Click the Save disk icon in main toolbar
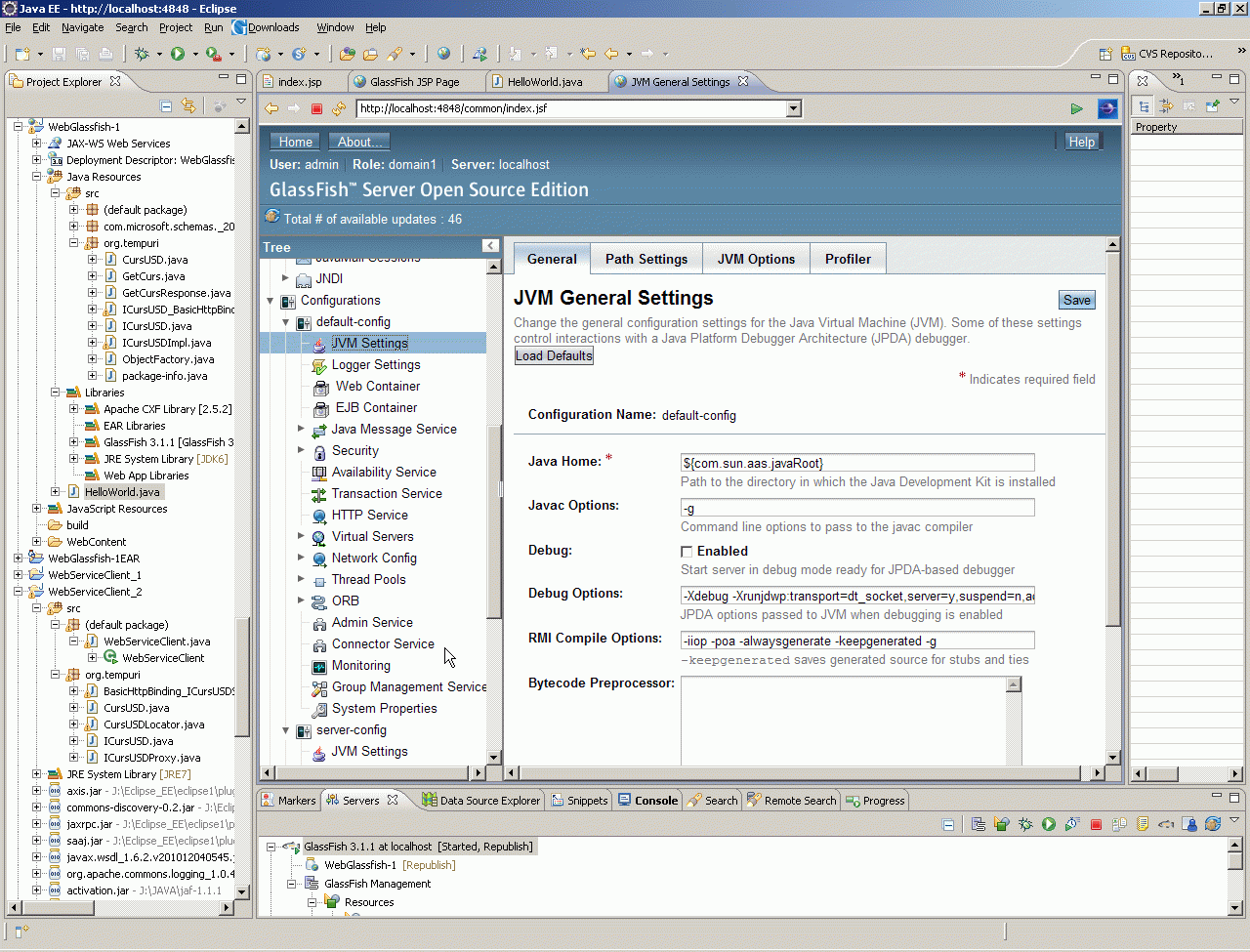This screenshot has height=952, width=1250. tap(59, 54)
